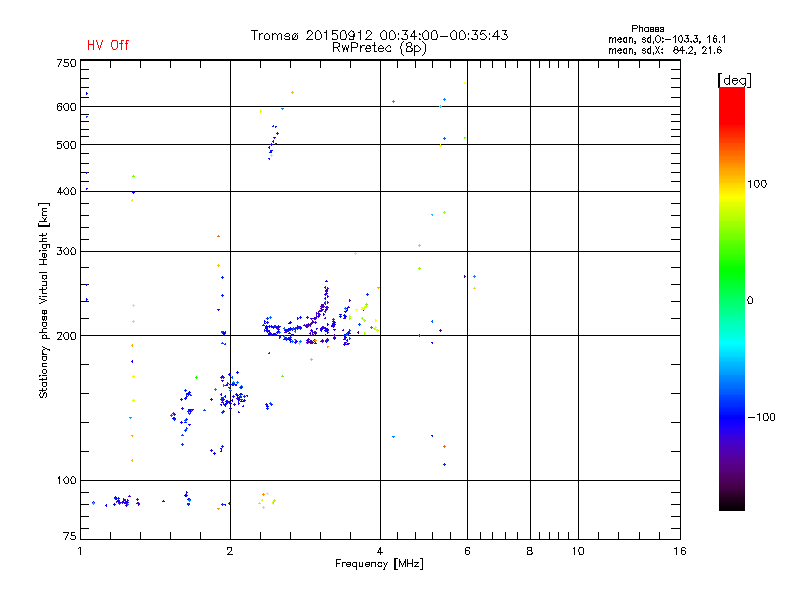Click the 'RwPretec (8p)' subtitle

(379, 48)
